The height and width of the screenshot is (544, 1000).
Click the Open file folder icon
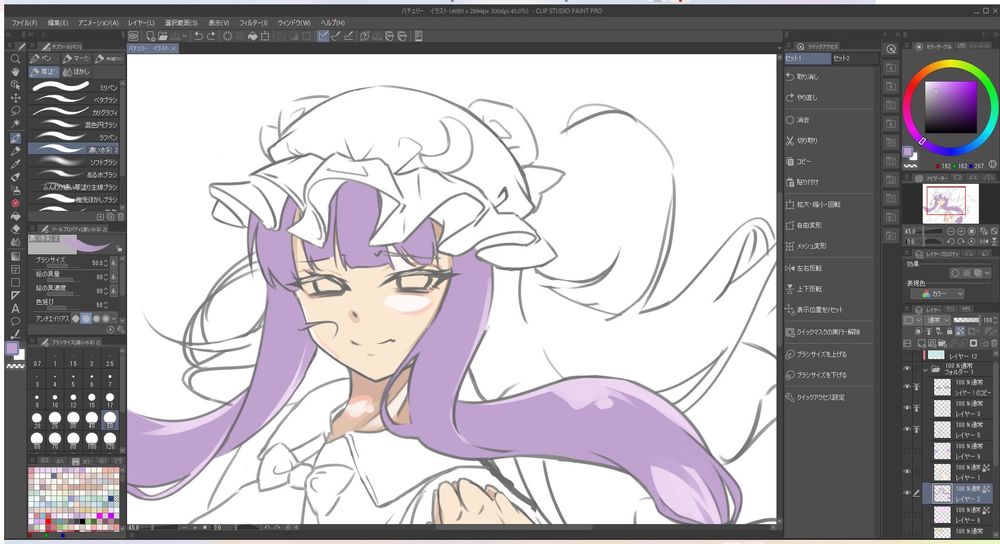[163, 36]
